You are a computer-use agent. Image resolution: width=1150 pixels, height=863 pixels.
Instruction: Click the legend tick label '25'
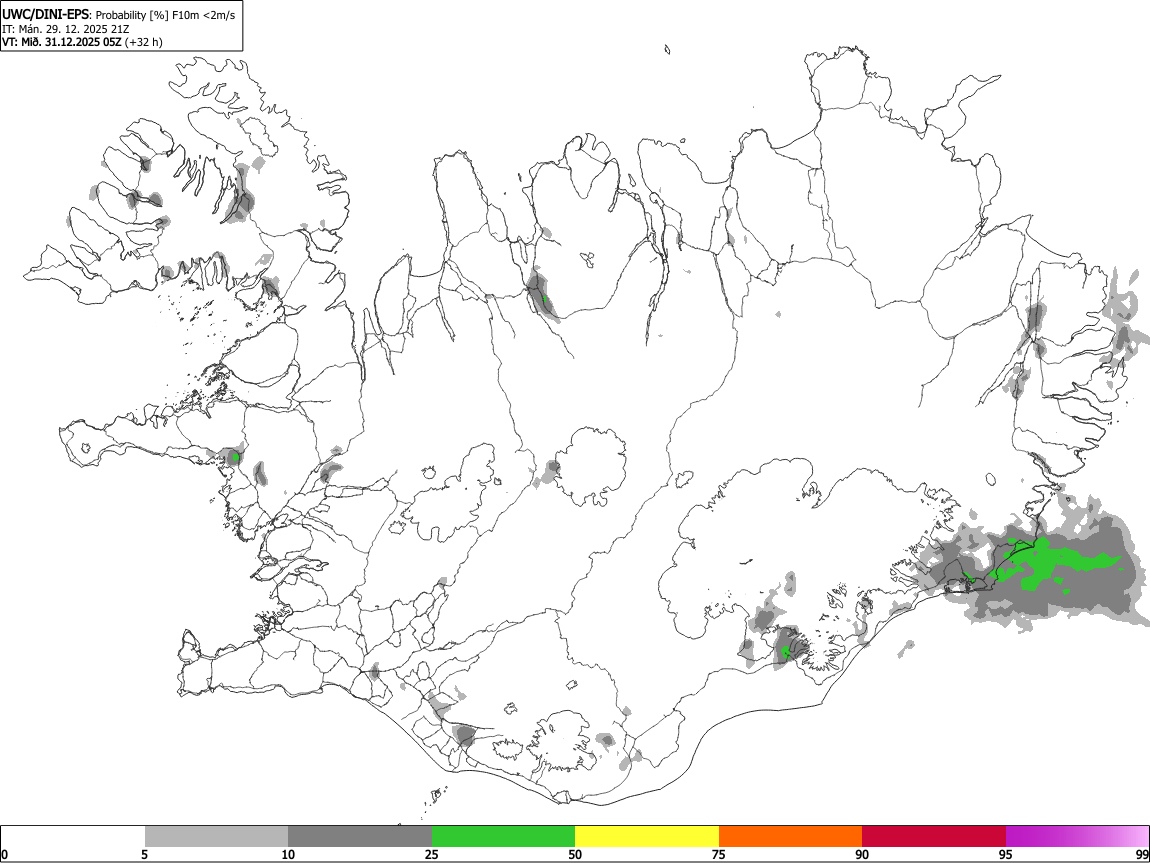432,854
